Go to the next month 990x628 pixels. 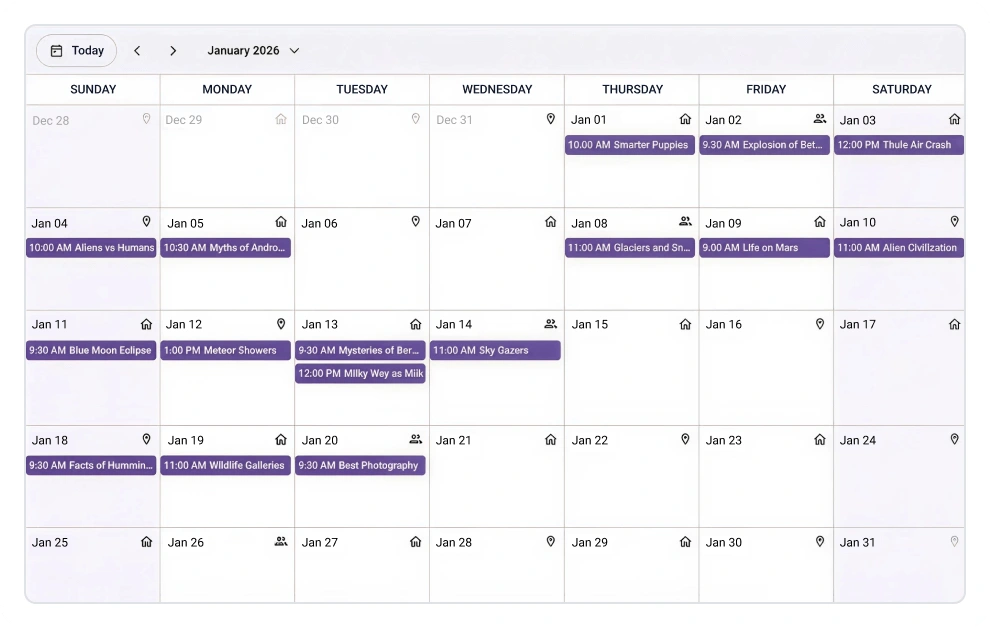pyautogui.click(x=173, y=51)
